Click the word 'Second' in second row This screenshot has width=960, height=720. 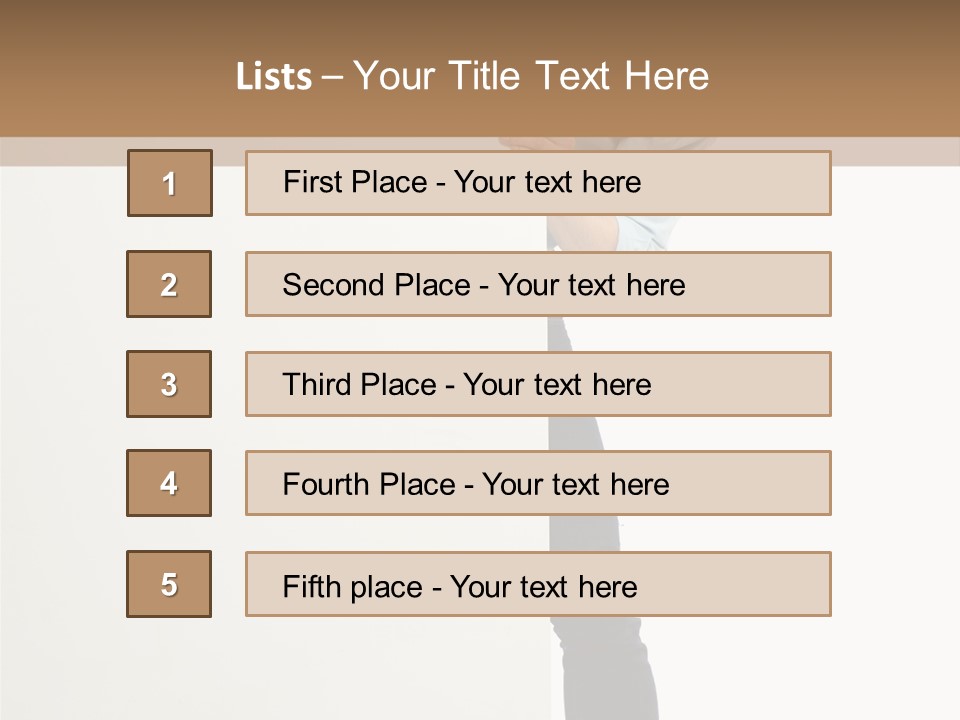point(334,285)
